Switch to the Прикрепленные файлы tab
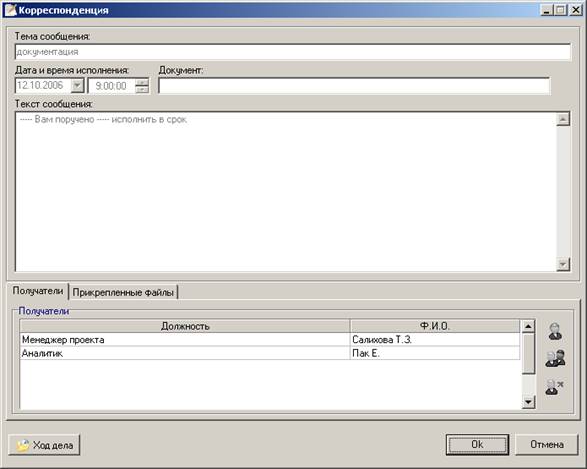This screenshot has height=469, width=587. click(123, 292)
